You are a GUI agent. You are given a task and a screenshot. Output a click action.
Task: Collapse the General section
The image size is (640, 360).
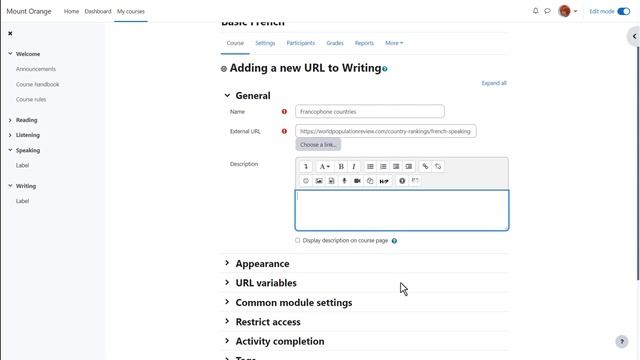(227, 96)
